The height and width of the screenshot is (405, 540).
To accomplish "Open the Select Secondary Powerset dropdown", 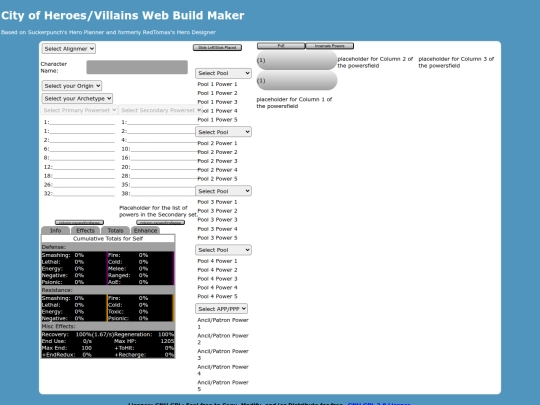I will point(161,110).
